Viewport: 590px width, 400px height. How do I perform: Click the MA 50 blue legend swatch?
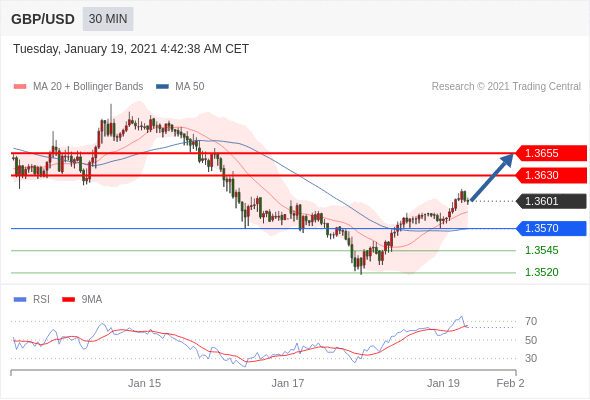click(163, 87)
